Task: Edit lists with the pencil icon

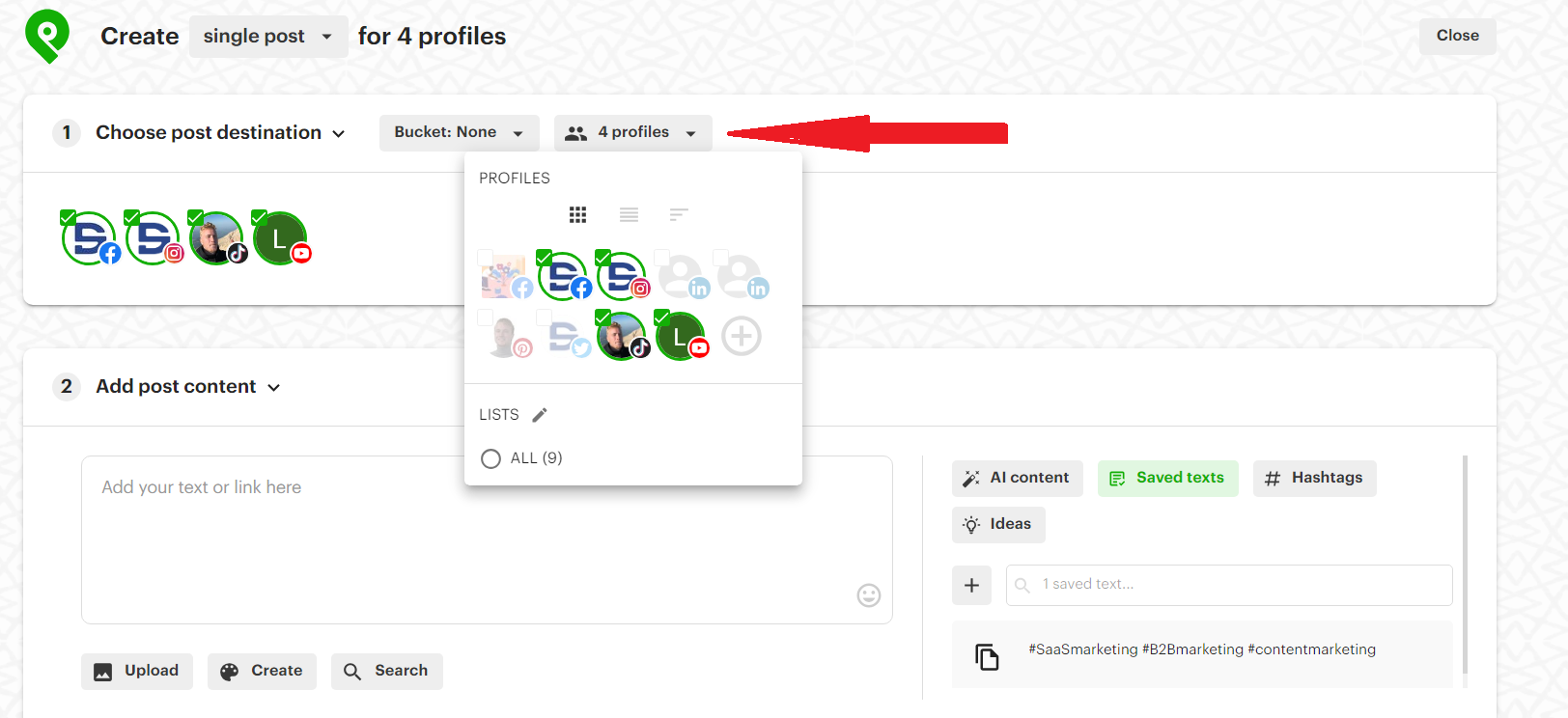Action: [540, 415]
